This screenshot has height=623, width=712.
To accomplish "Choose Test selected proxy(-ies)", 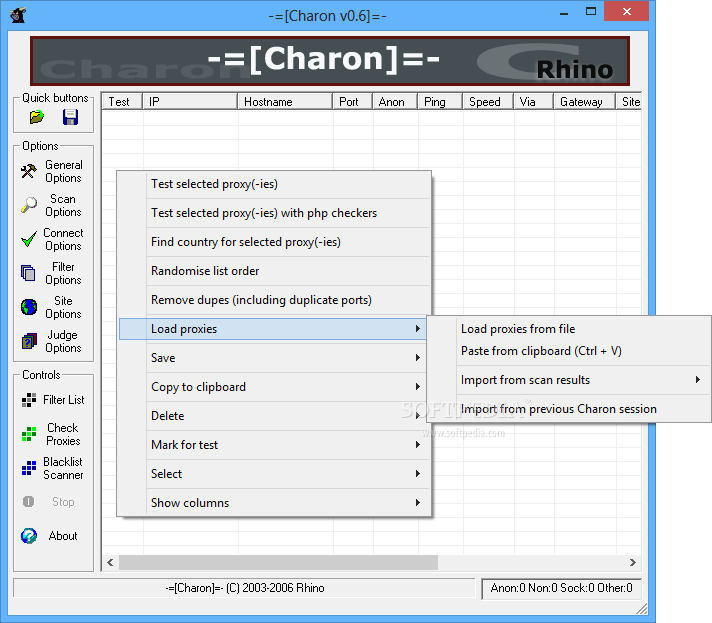I will (274, 184).
